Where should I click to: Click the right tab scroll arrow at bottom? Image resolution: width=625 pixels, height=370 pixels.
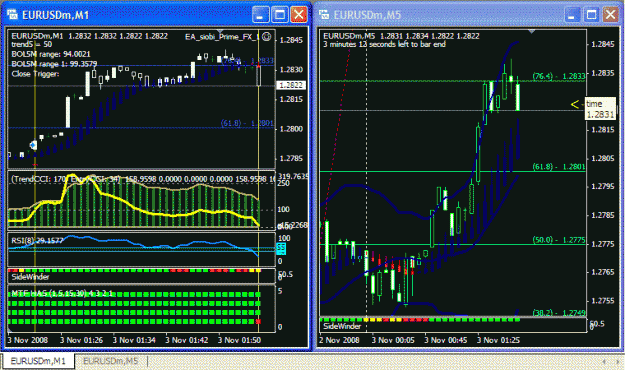click(x=617, y=362)
